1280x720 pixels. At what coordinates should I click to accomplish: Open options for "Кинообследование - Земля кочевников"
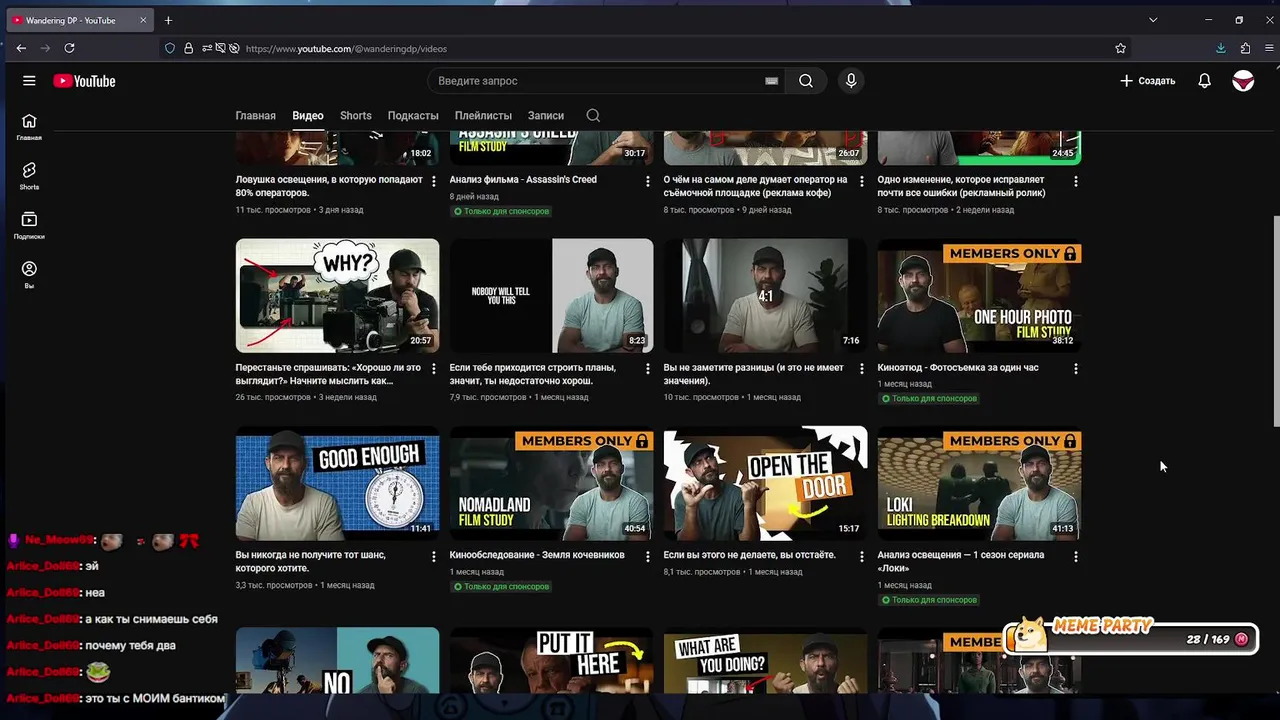click(647, 556)
